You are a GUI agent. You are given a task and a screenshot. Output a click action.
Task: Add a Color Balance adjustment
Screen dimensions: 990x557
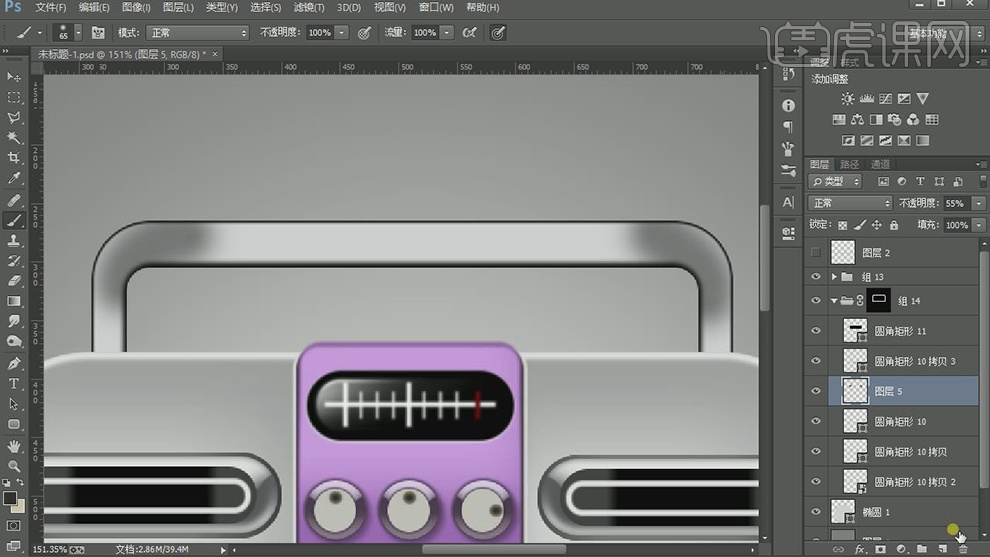[857, 119]
